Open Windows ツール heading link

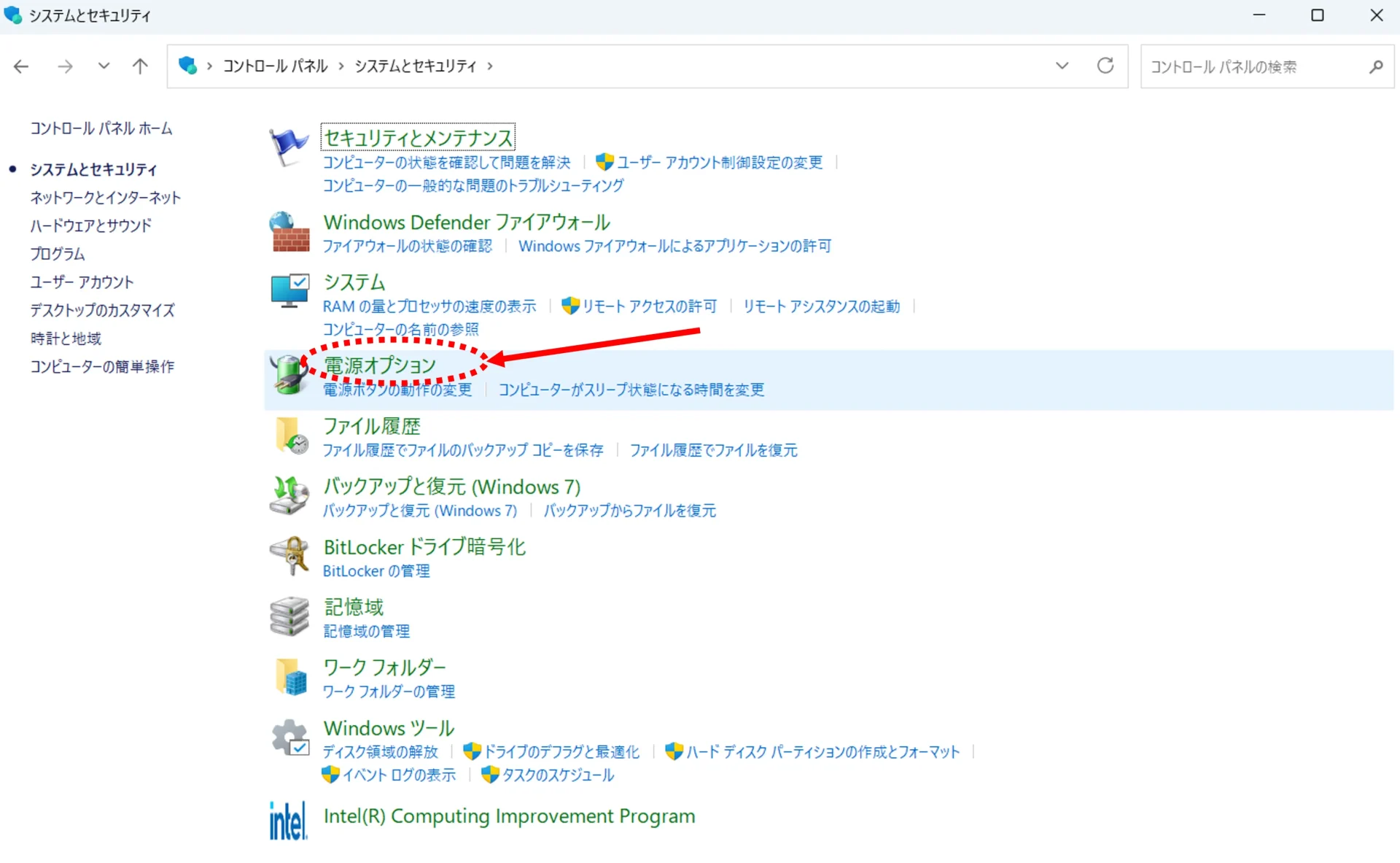[x=389, y=728]
